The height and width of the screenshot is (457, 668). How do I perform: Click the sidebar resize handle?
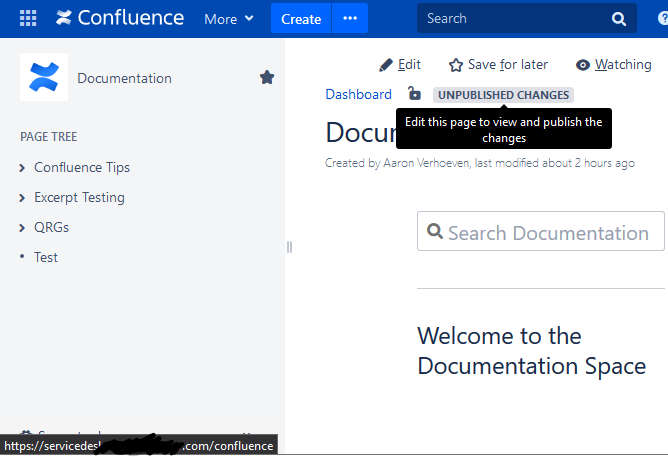click(x=289, y=247)
